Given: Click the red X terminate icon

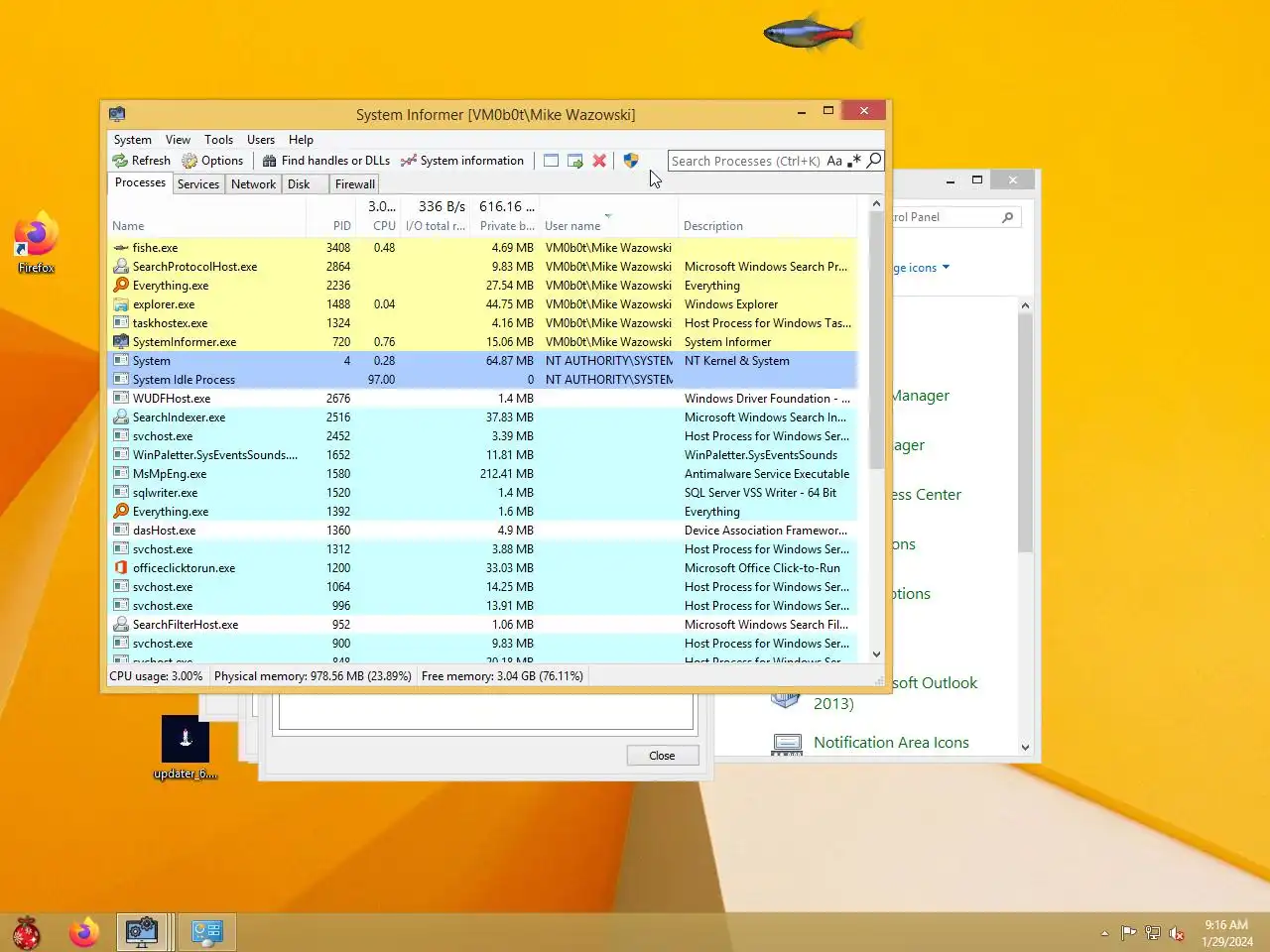Looking at the screenshot, I should [599, 161].
